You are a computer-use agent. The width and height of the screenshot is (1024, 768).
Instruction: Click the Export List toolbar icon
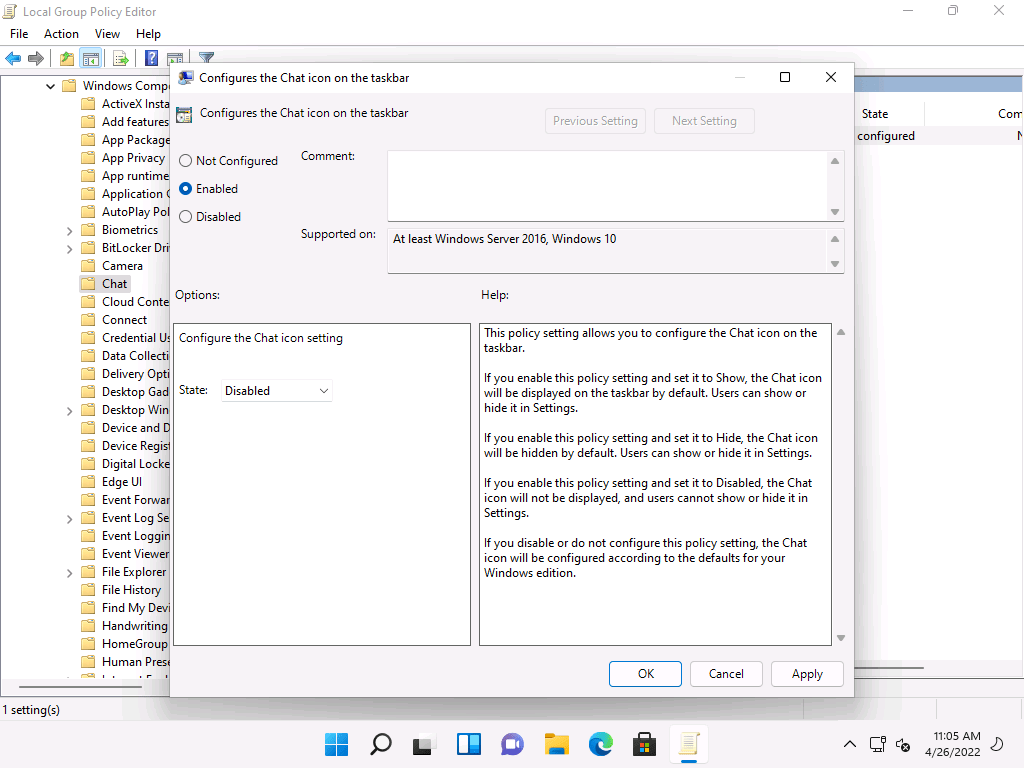pos(120,59)
